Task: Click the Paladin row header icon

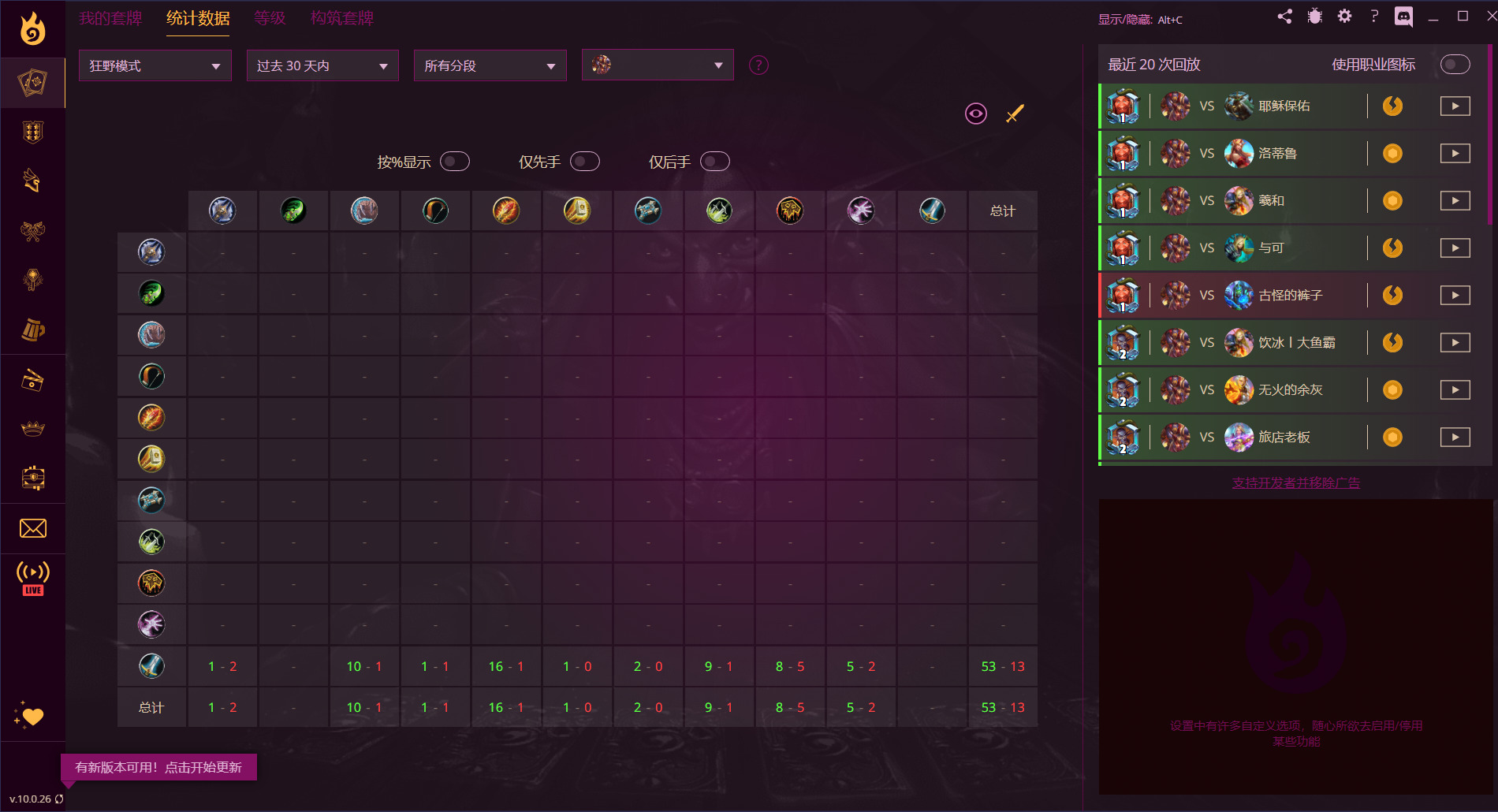Action: (x=151, y=459)
